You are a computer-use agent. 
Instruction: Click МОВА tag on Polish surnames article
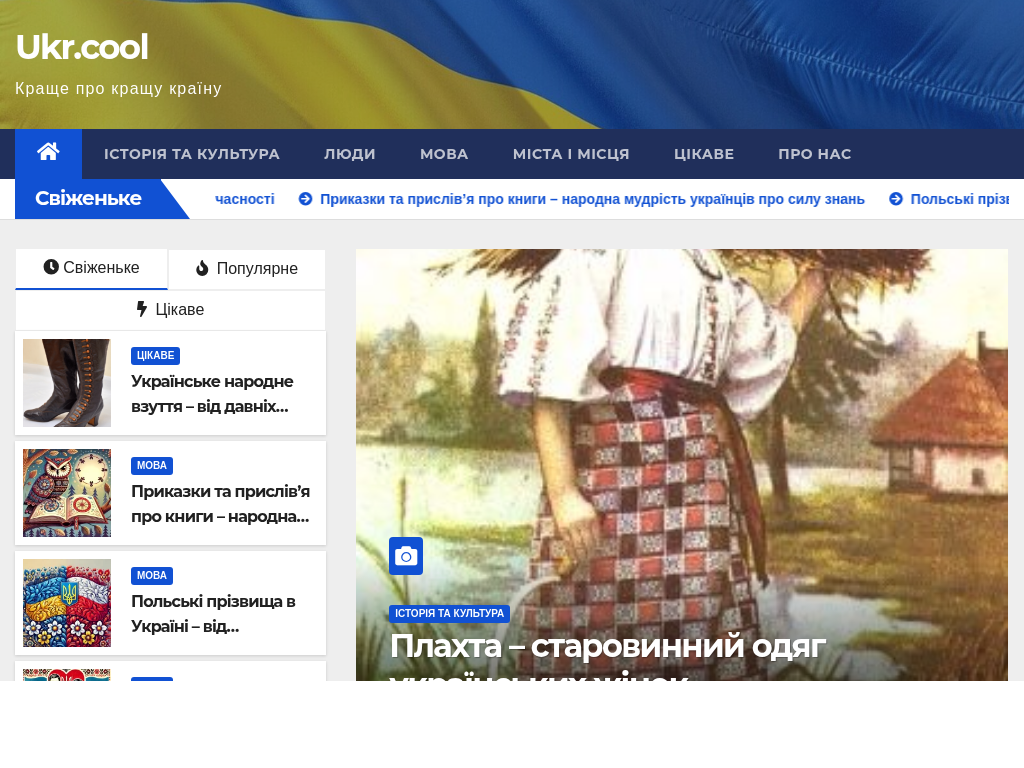pyautogui.click(x=152, y=575)
